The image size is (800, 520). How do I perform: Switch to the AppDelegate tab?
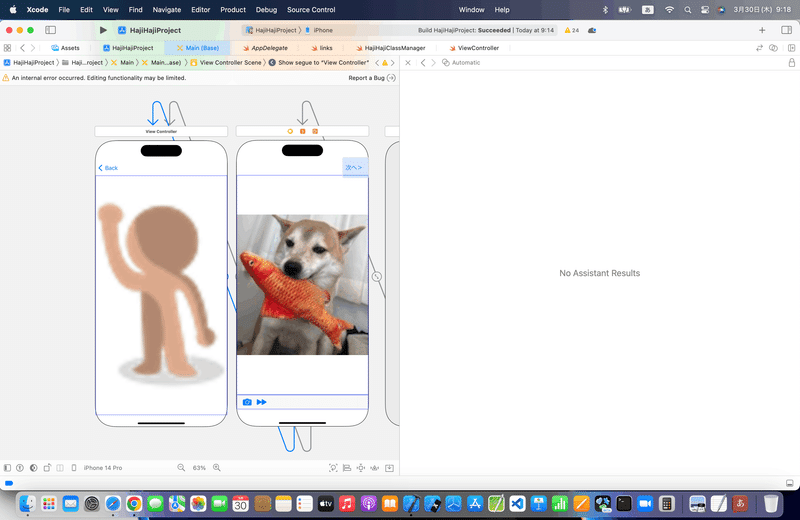(265, 48)
